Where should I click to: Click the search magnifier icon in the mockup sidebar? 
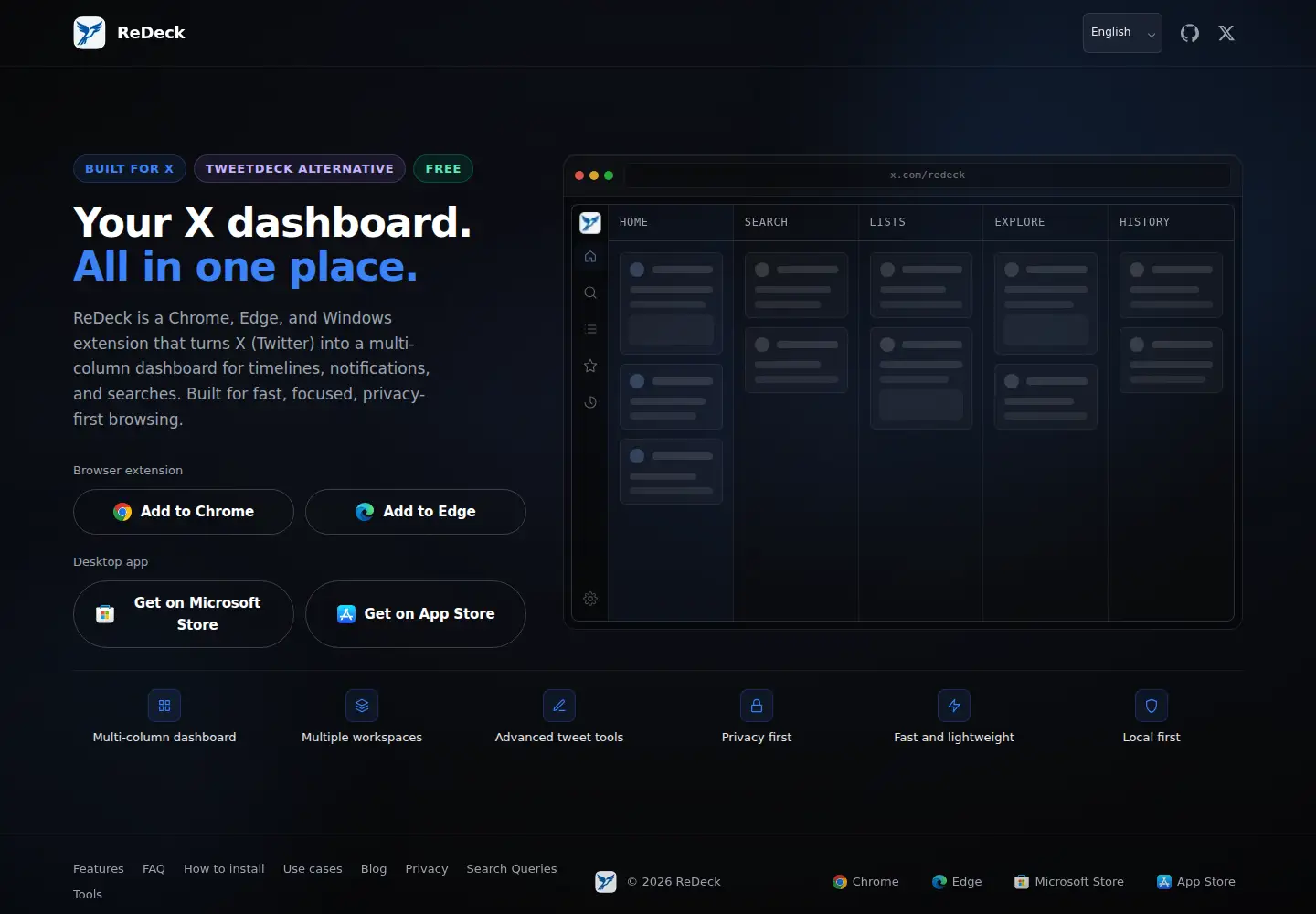(x=590, y=293)
